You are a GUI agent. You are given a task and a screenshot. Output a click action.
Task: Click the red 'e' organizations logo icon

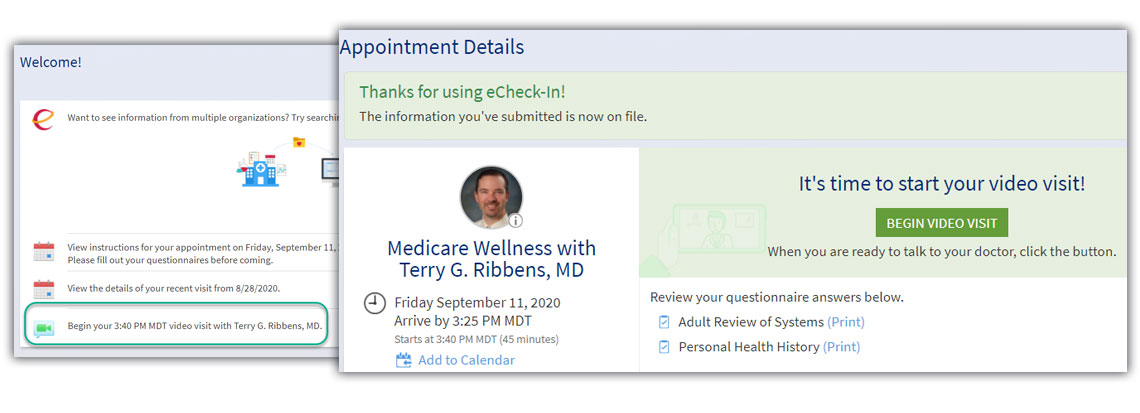tap(44, 119)
